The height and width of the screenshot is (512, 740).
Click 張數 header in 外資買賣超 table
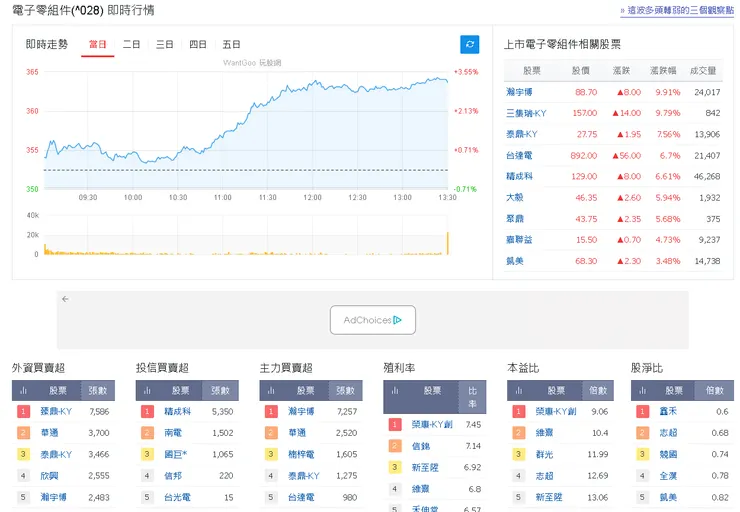98,391
